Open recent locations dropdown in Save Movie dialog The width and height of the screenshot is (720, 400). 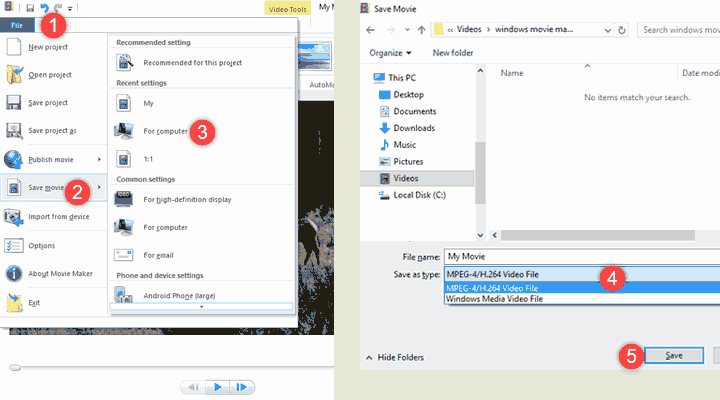point(407,30)
